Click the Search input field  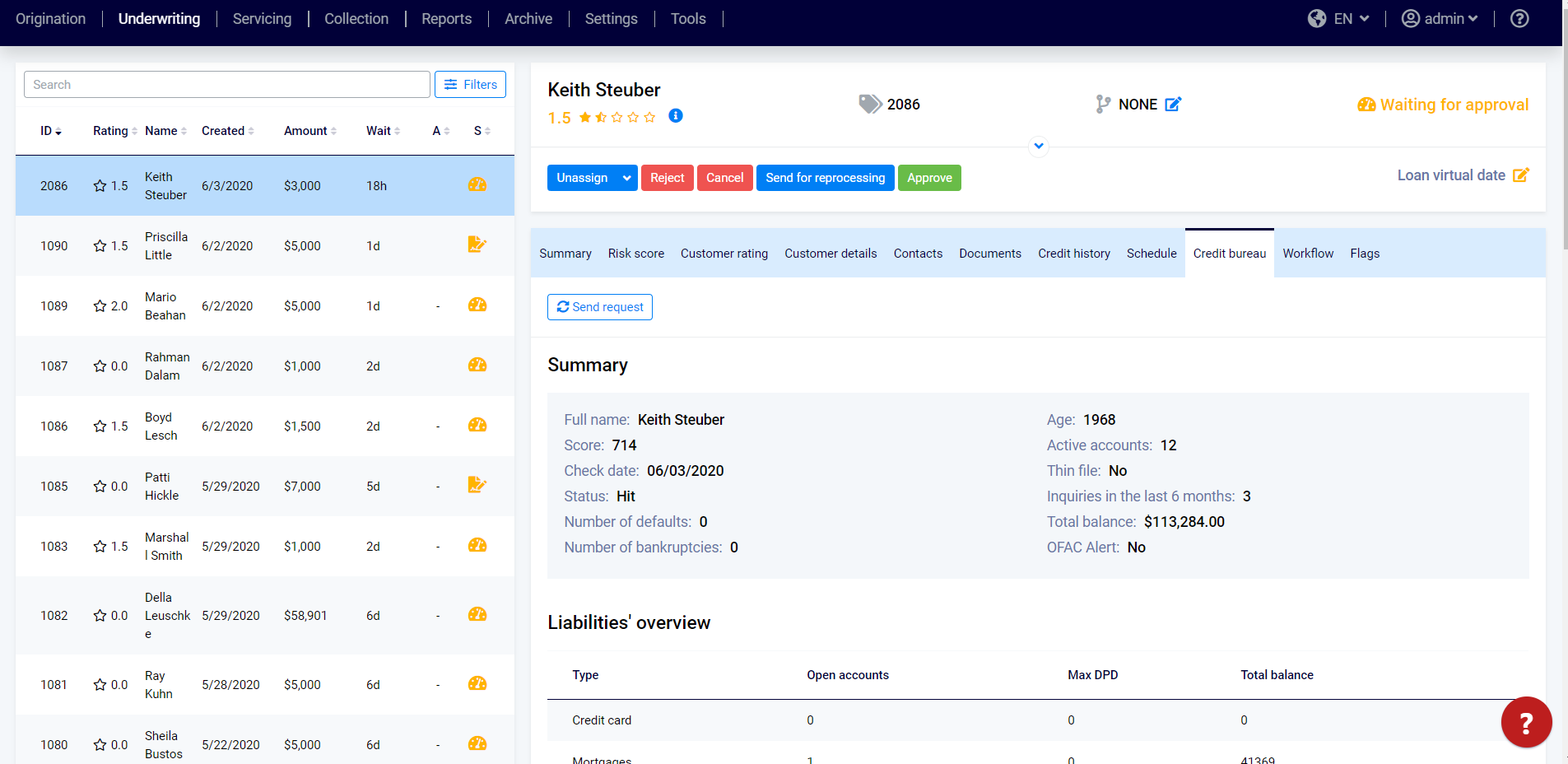(227, 84)
